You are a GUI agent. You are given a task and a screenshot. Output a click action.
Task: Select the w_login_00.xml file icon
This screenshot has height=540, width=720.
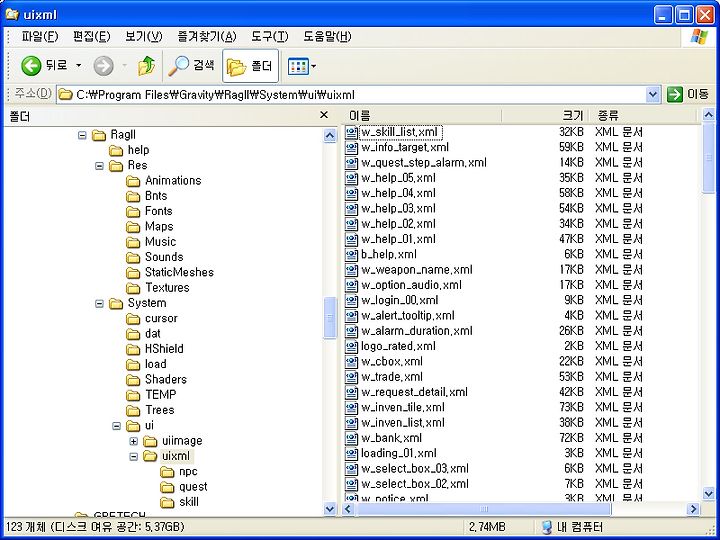(351, 301)
